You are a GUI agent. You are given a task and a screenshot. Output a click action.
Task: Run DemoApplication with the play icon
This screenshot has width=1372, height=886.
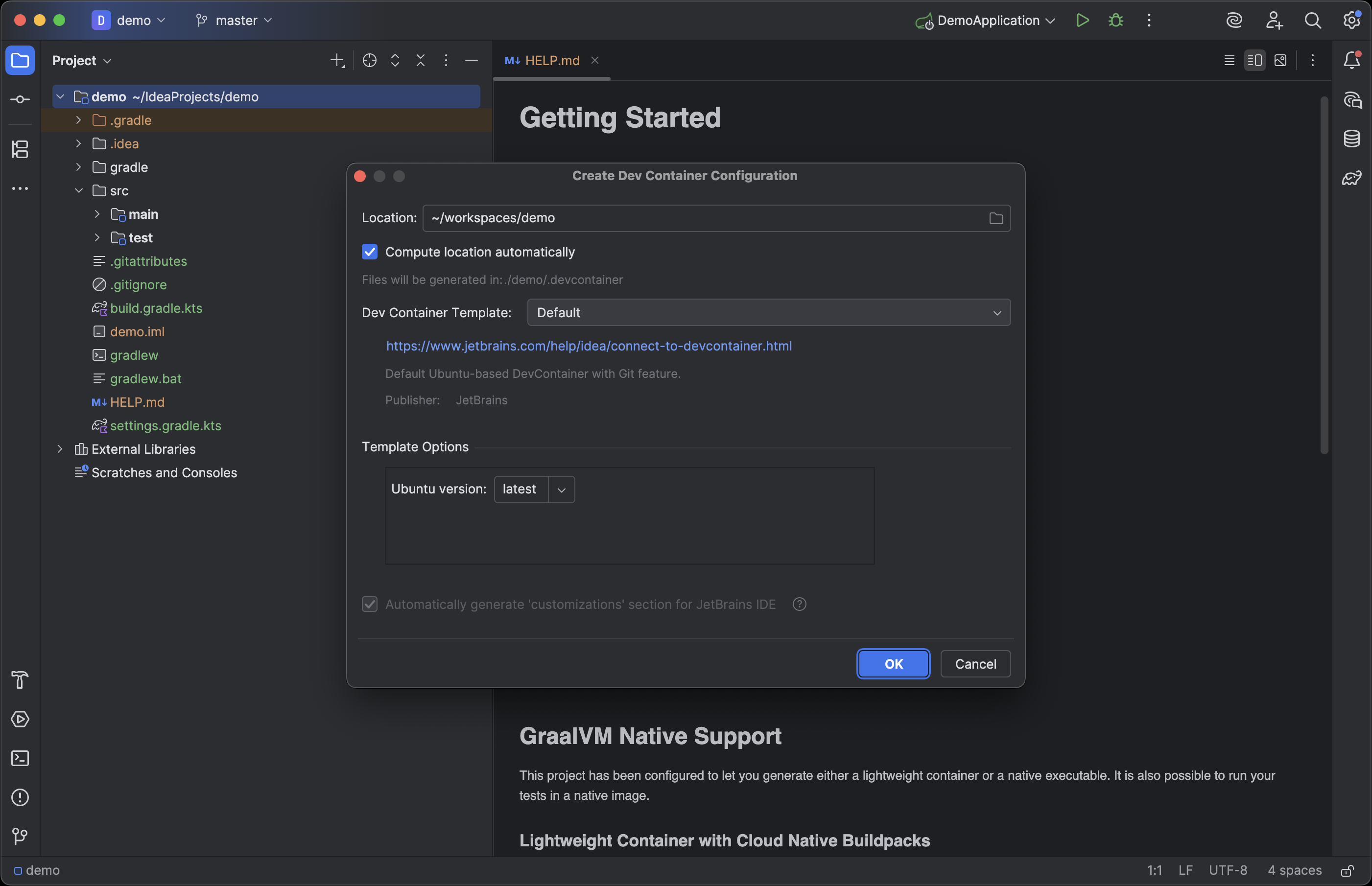[x=1082, y=21]
